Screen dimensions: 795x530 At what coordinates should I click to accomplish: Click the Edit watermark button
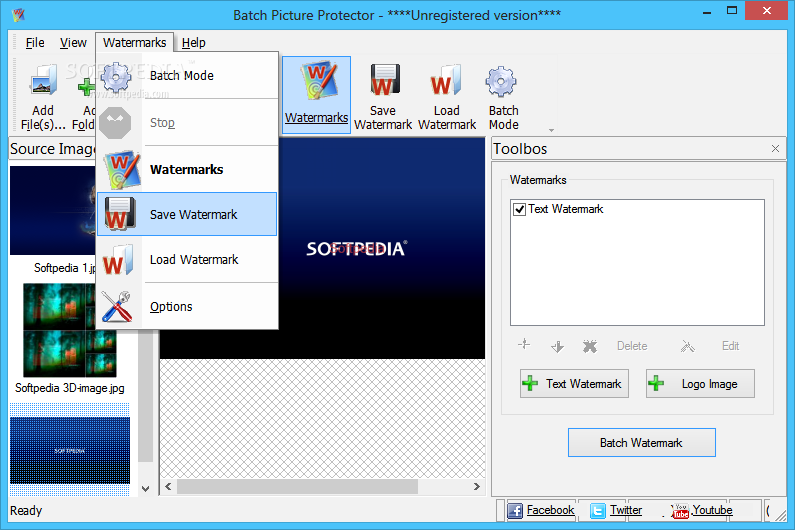[730, 346]
